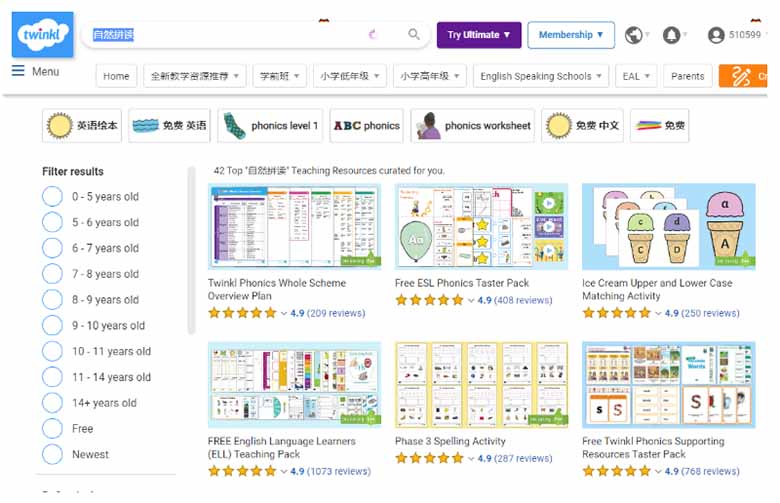Open the ELL Teaching Pack thumbnail

[294, 385]
